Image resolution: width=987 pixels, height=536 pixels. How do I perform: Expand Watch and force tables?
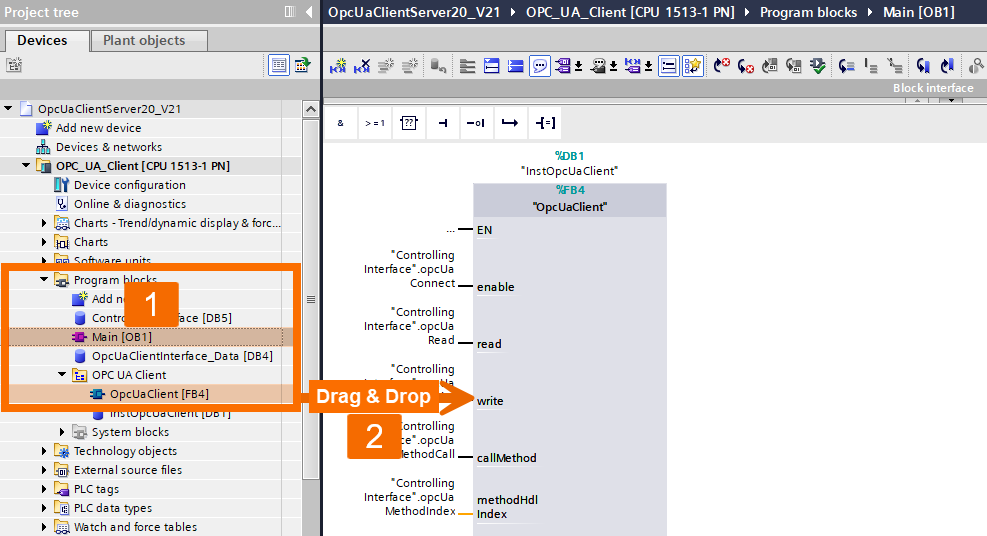coord(43,527)
